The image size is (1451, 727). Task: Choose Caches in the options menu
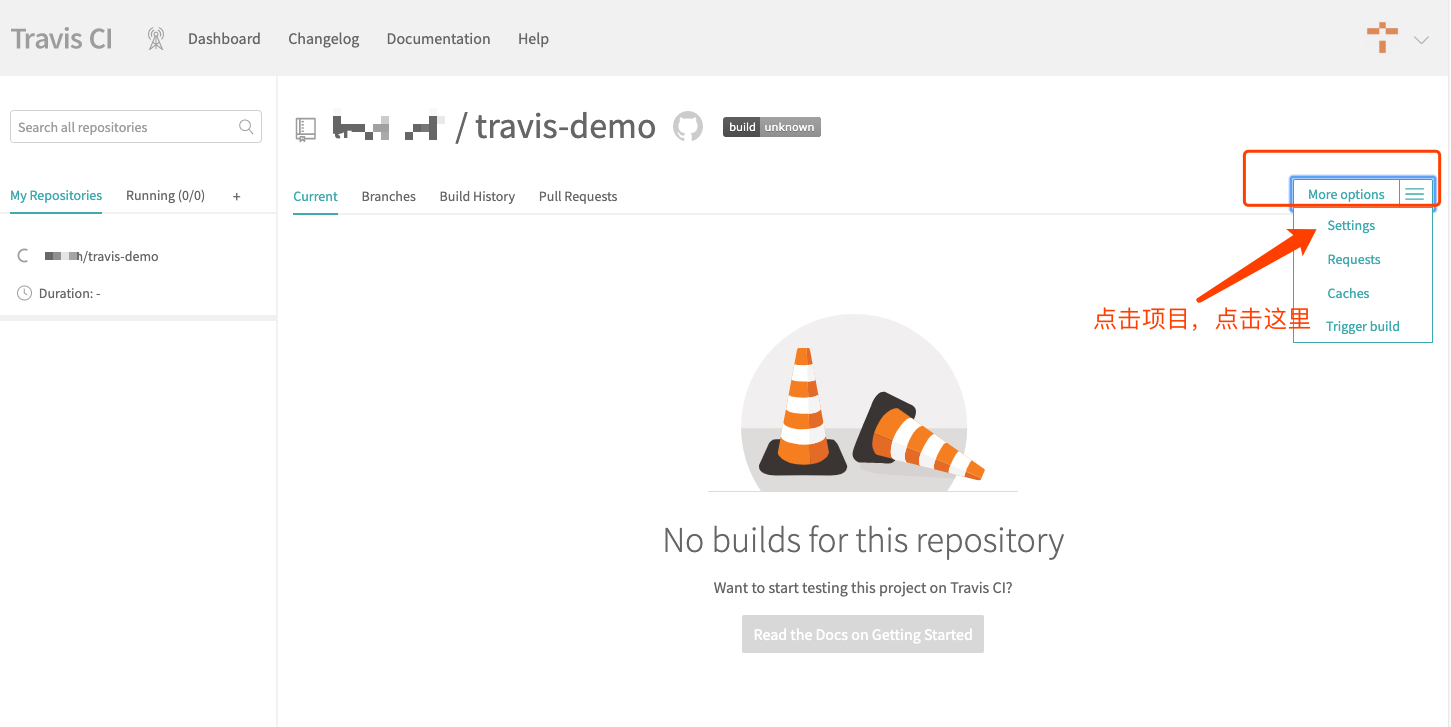[1348, 293]
